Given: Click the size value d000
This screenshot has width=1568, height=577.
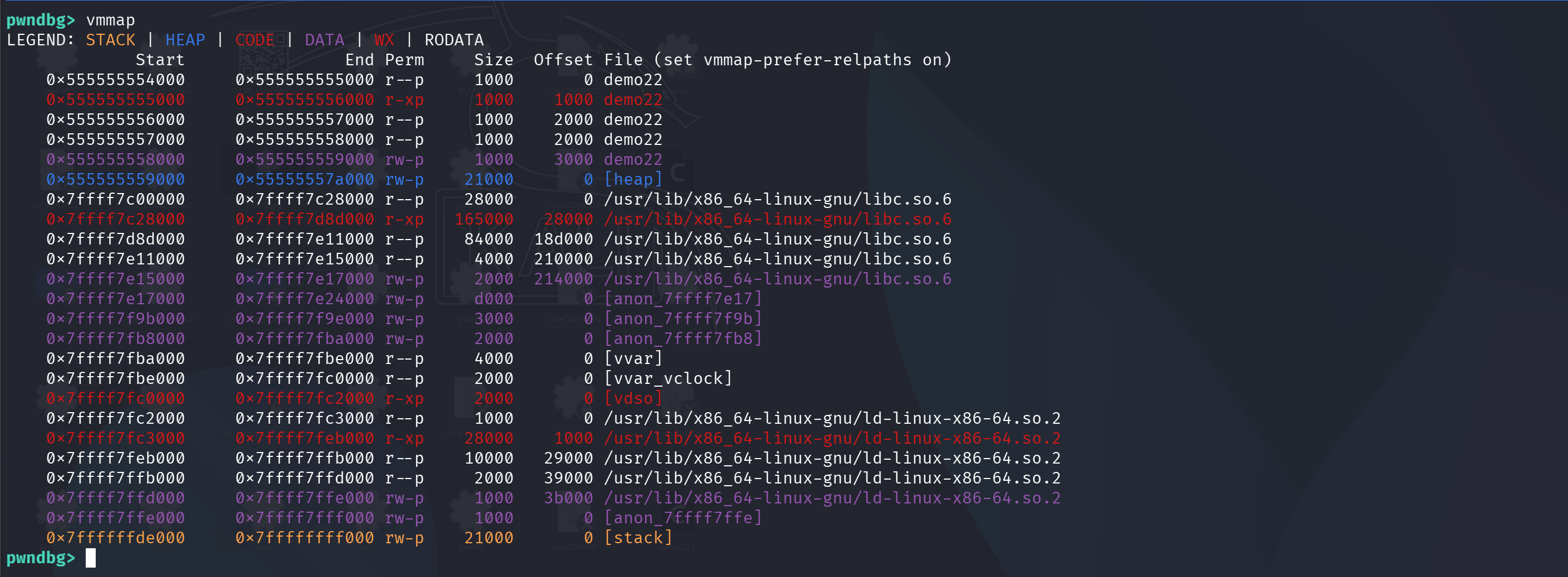Looking at the screenshot, I should (x=494, y=299).
